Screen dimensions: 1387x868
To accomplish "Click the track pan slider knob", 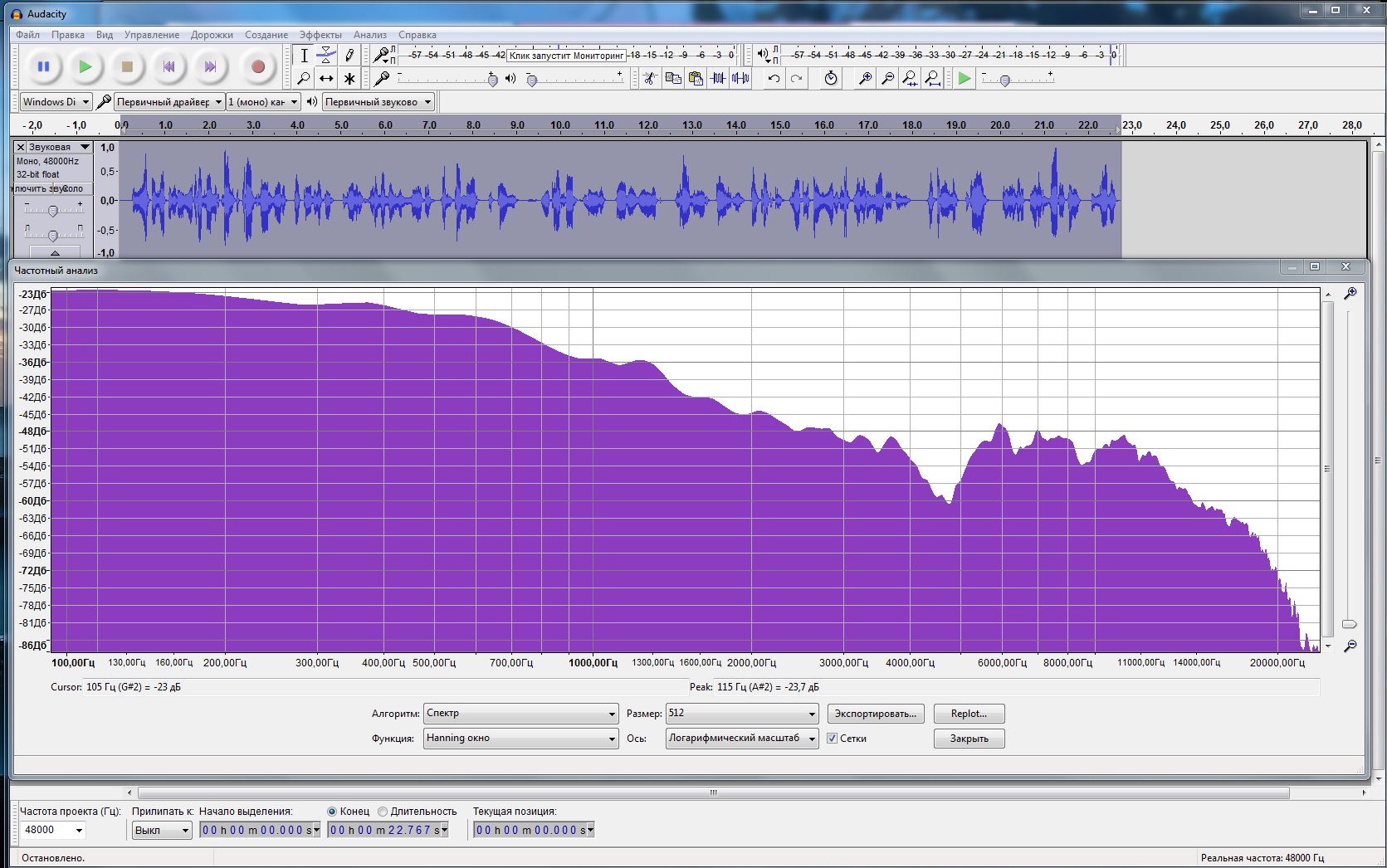I will pyautogui.click(x=53, y=237).
